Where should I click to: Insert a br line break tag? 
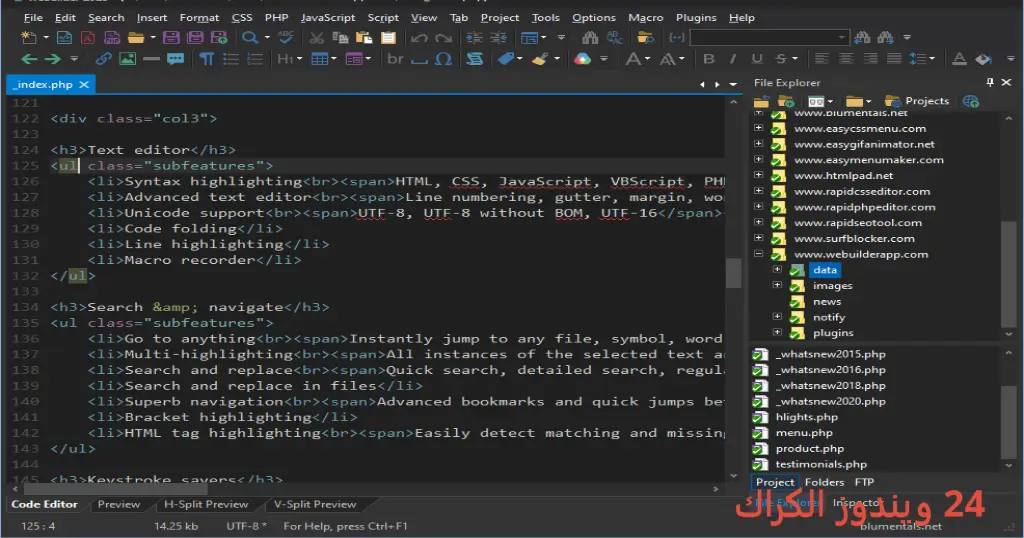point(395,59)
